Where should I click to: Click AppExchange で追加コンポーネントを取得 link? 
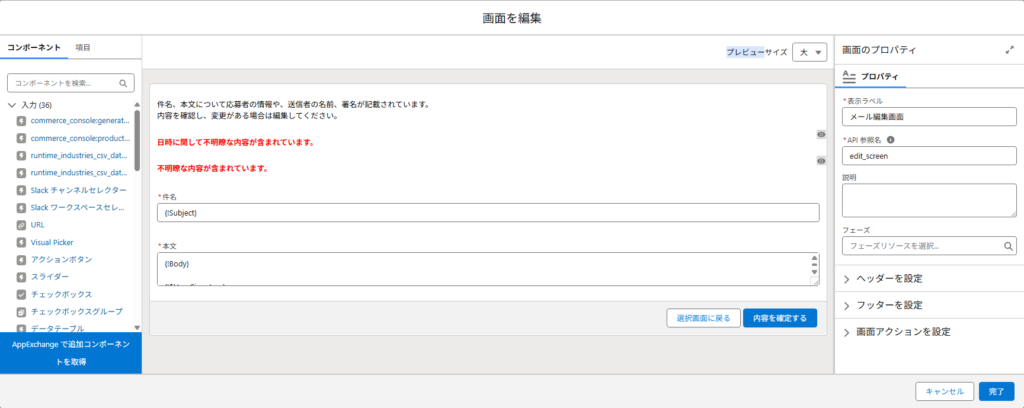pyautogui.click(x=70, y=352)
